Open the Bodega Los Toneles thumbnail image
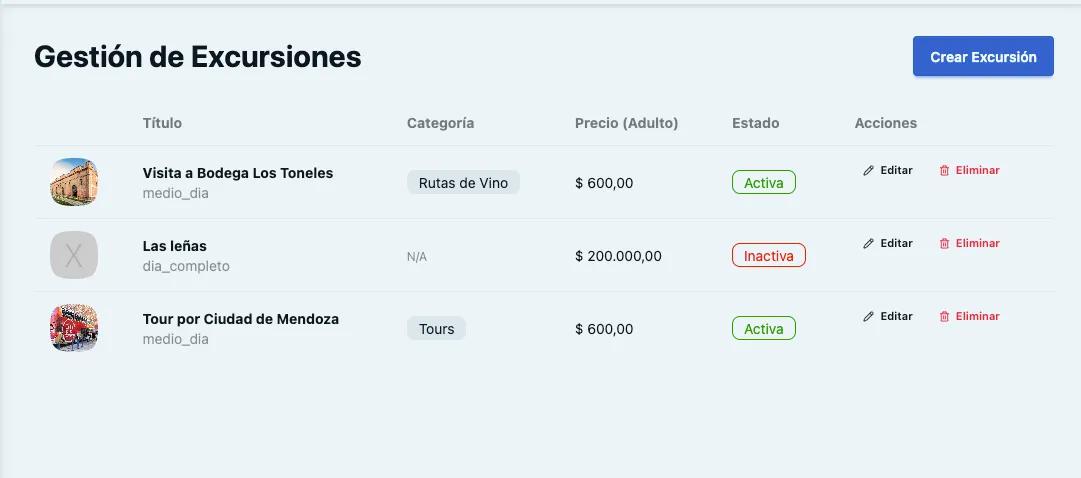 [74, 182]
